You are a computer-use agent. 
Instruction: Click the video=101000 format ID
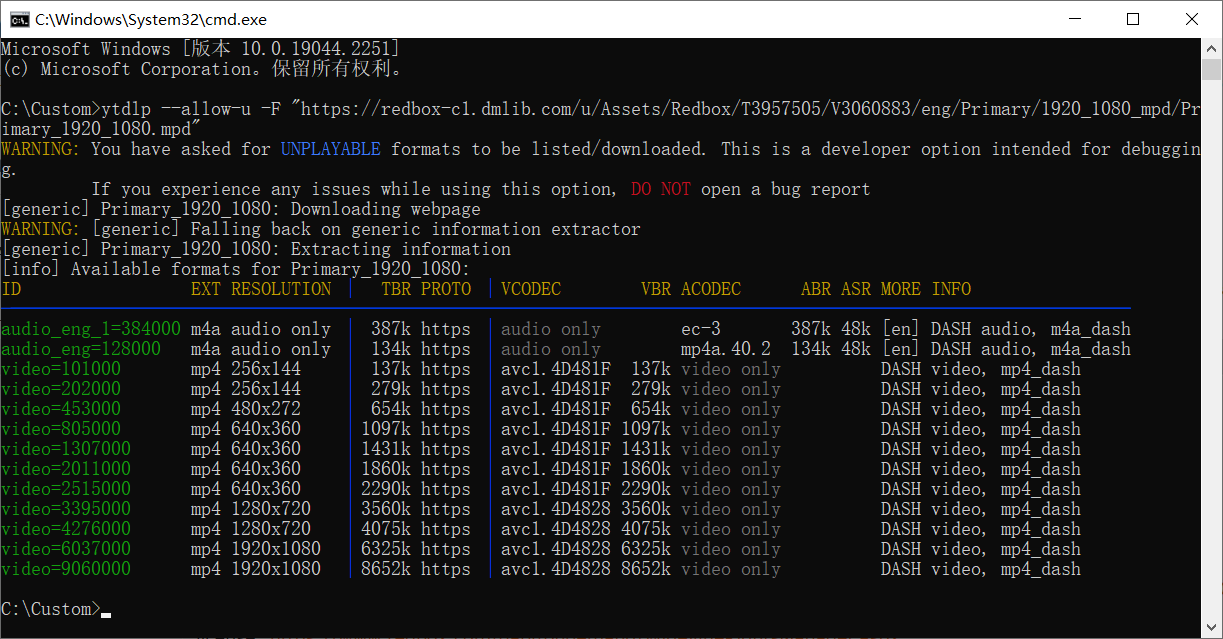pyautogui.click(x=61, y=369)
